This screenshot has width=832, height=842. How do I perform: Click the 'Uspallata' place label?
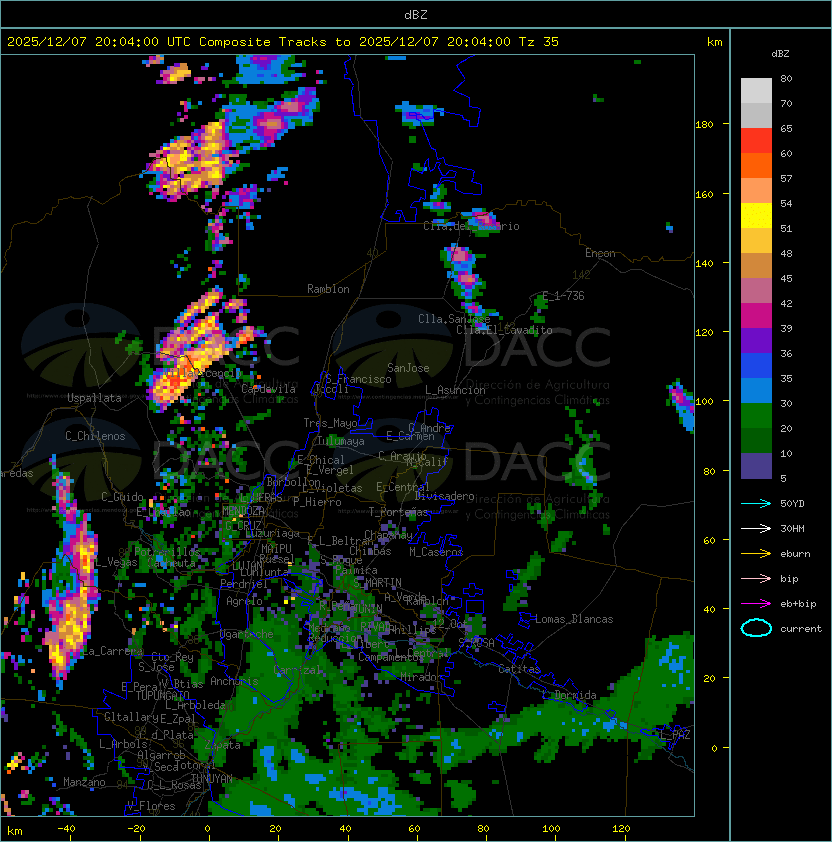pyautogui.click(x=94, y=398)
